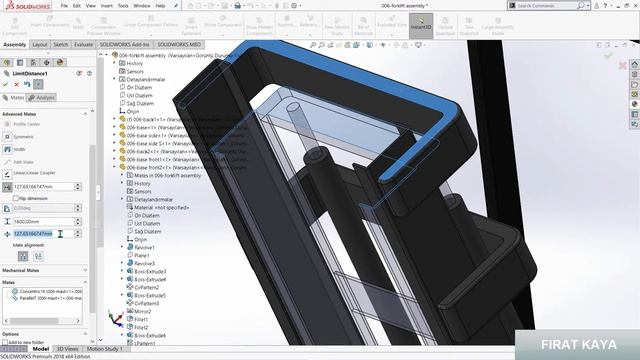
Task: Click the Zoom to Fit icon in view toolbar
Action: (x=313, y=45)
